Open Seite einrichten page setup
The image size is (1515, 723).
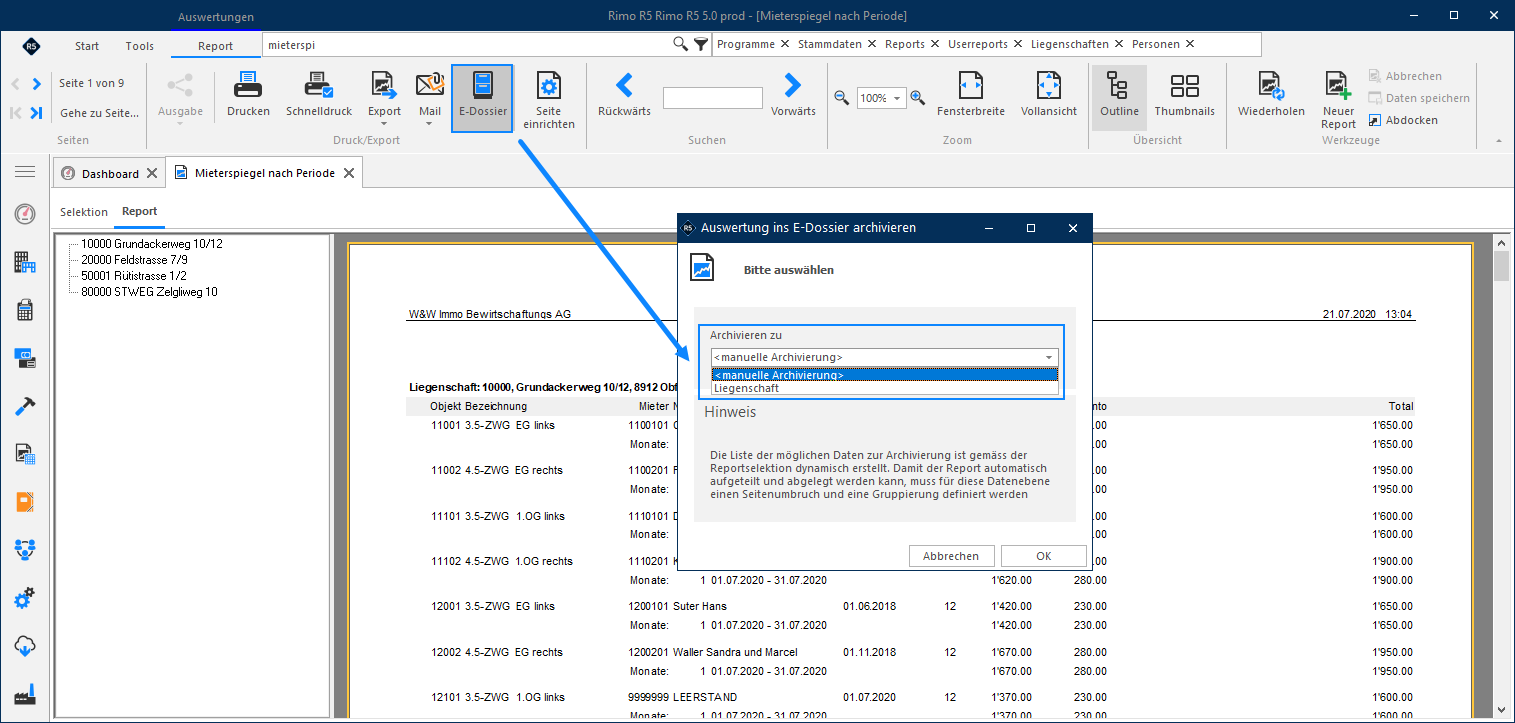pos(548,99)
